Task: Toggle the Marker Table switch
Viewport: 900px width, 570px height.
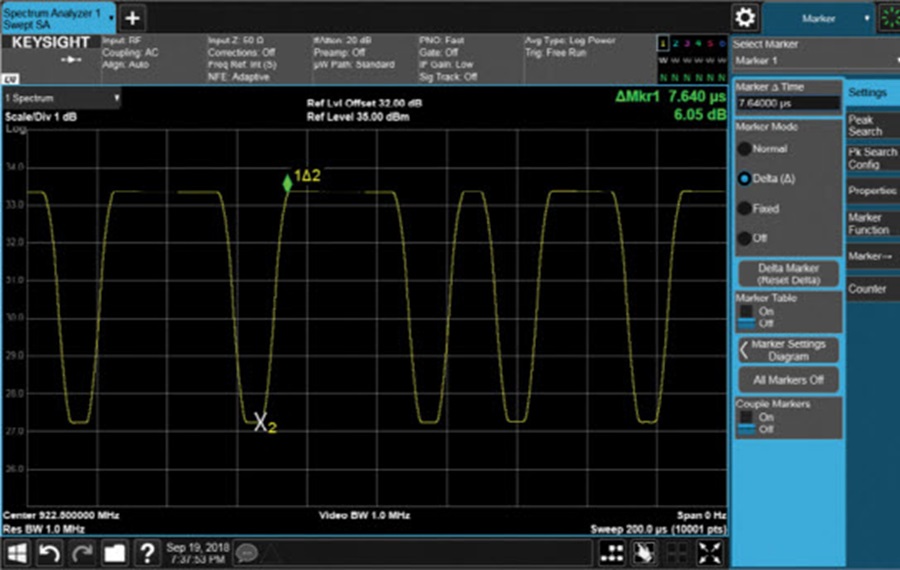Action: pyautogui.click(x=748, y=317)
